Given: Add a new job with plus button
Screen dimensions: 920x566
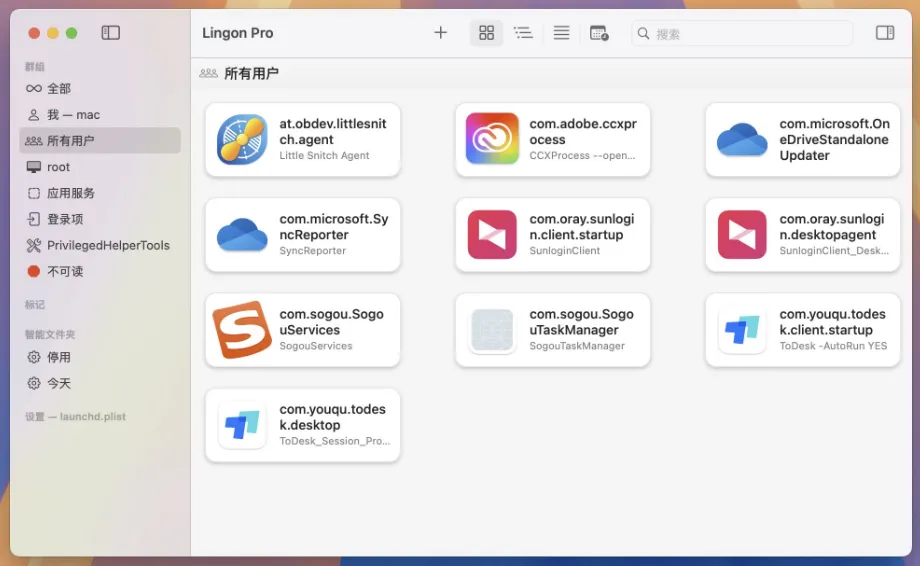Looking at the screenshot, I should click(440, 33).
